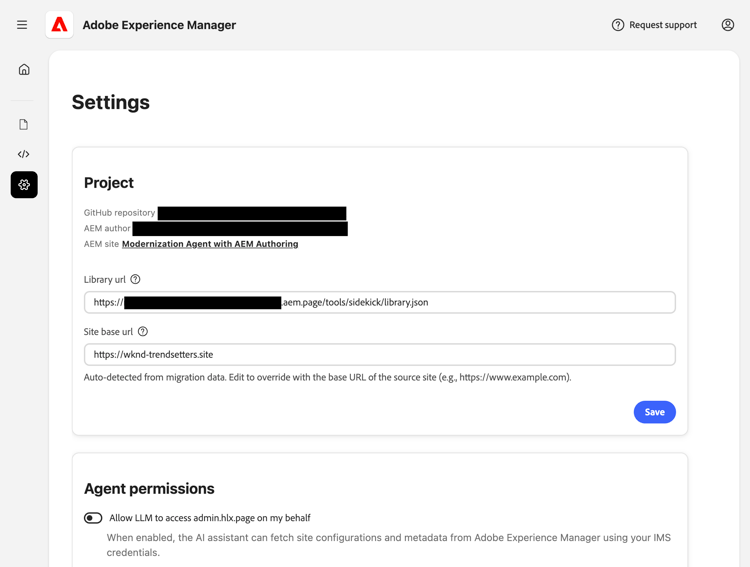Screen dimensions: 750x567
Task: Open Modernization Agent with AEM Authoring link
Action: coord(210,244)
